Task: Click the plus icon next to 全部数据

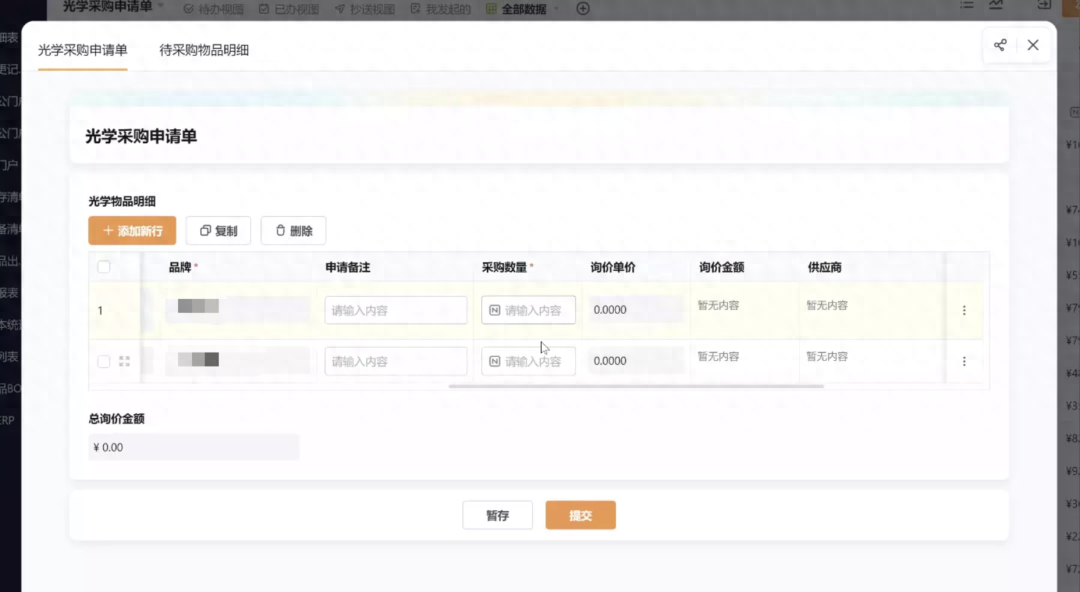Action: tap(582, 8)
